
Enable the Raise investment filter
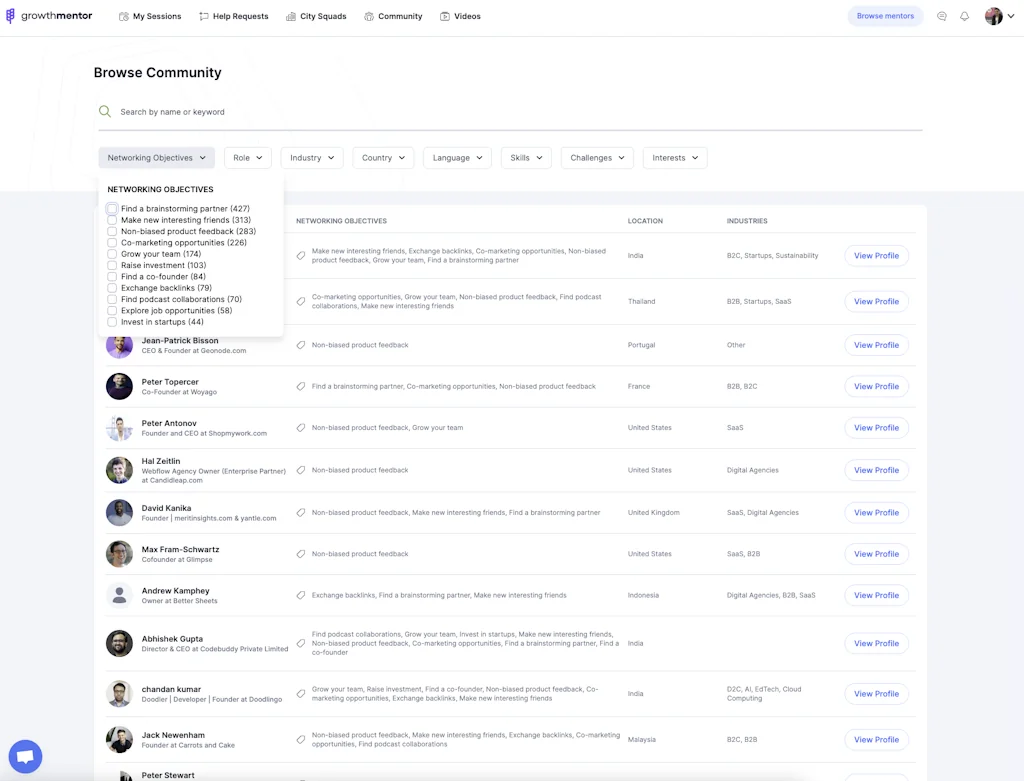click(112, 265)
